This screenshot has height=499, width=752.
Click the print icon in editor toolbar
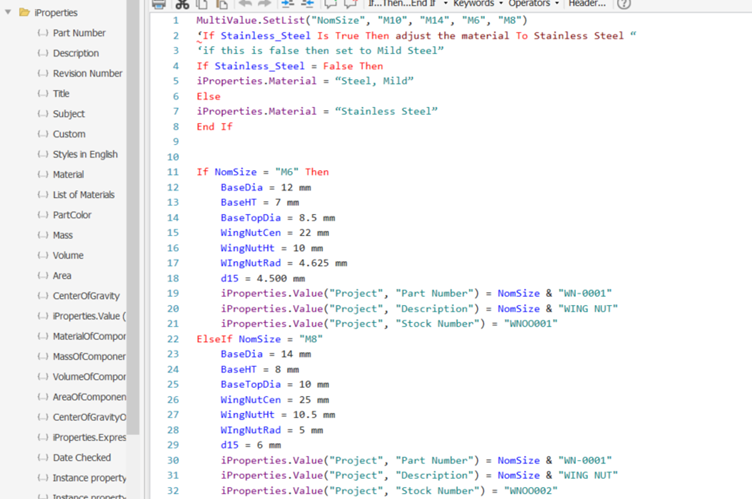click(x=159, y=4)
